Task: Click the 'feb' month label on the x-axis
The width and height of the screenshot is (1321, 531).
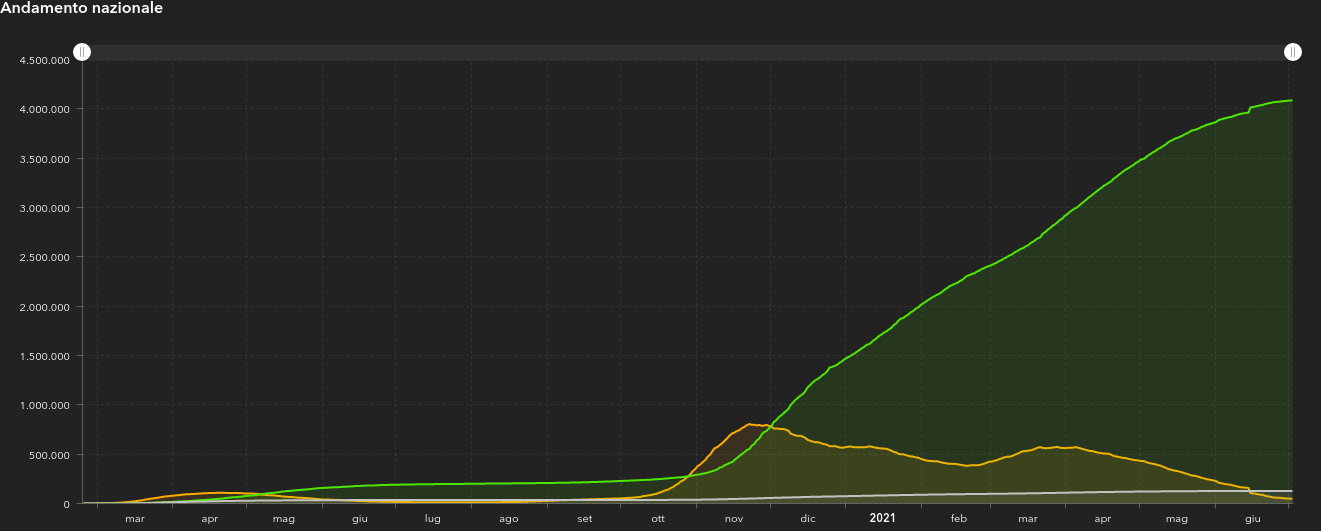Action: click(959, 519)
